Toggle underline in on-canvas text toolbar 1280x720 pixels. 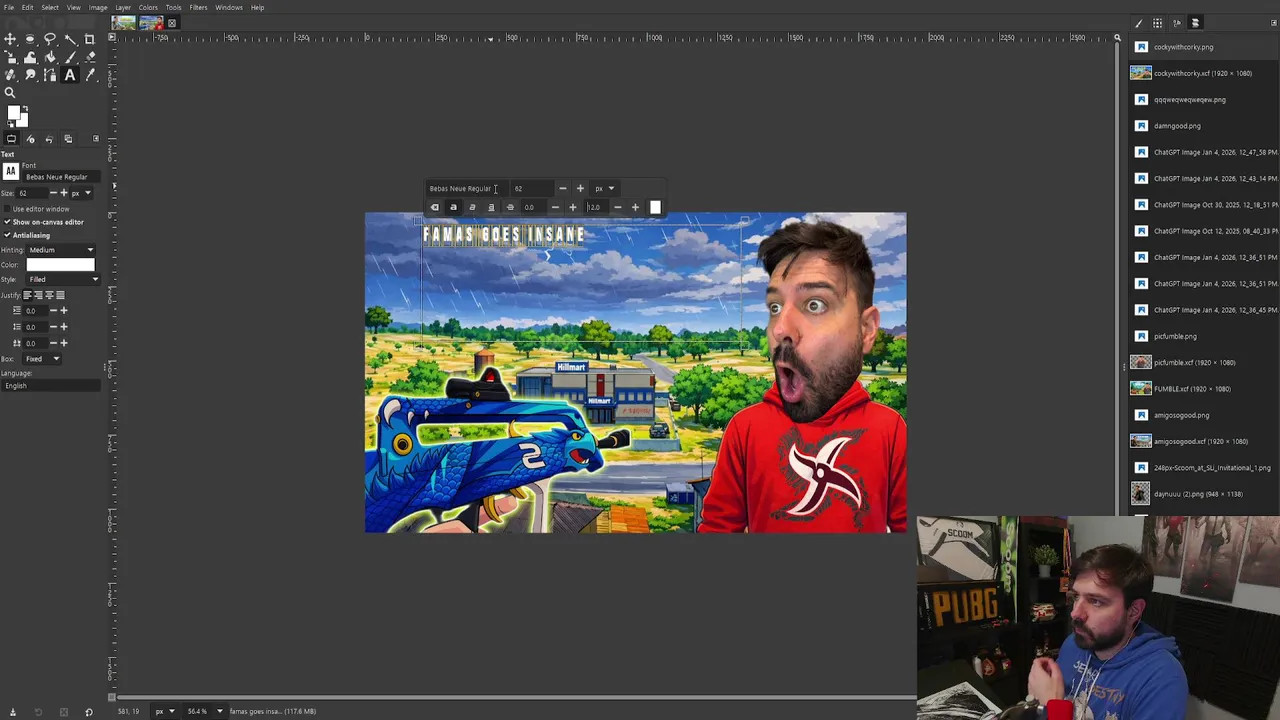coord(491,207)
